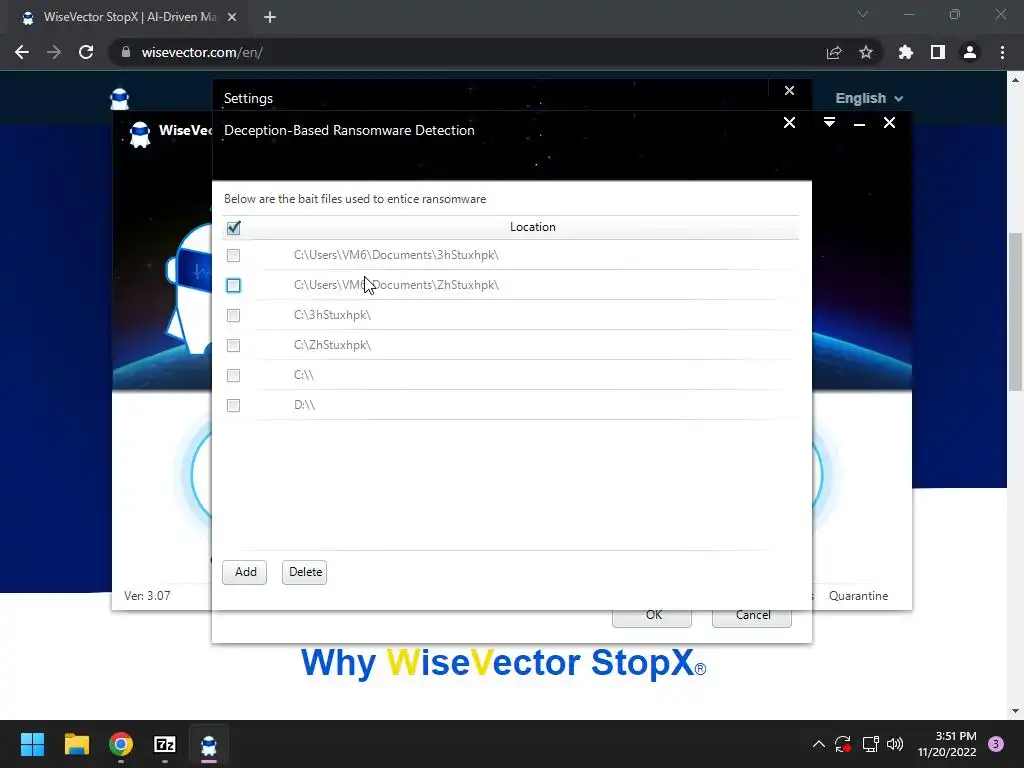Click the Location column header
This screenshot has width=1024, height=768.
[x=532, y=227]
